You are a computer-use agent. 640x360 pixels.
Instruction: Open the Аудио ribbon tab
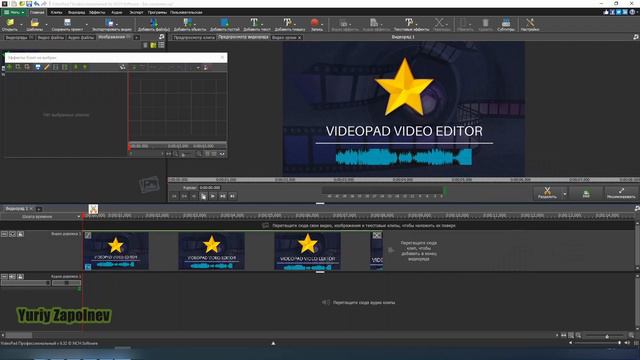(117, 12)
